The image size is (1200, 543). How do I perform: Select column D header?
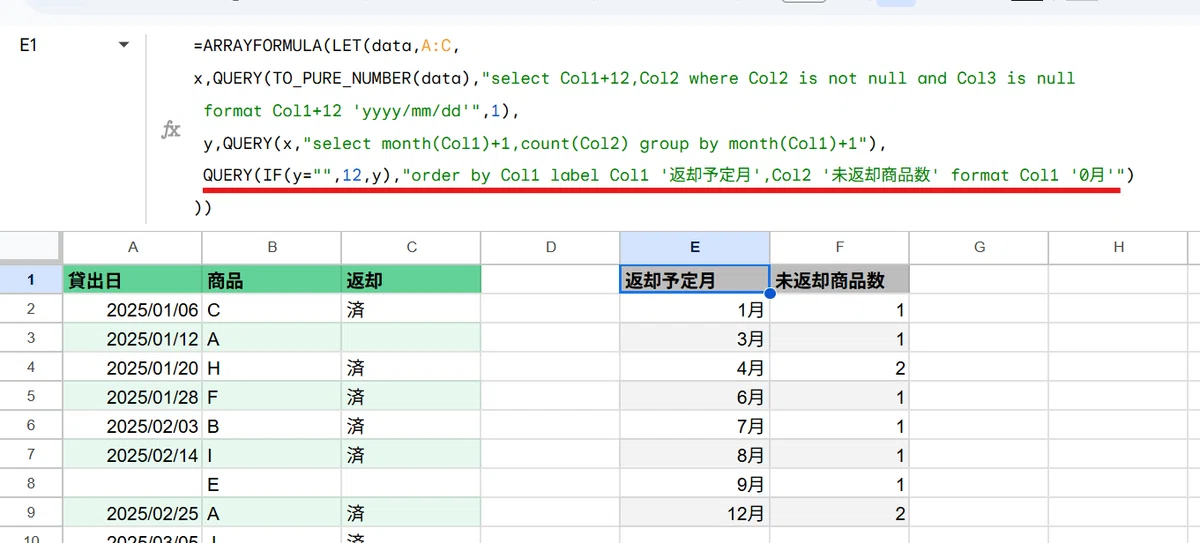click(550, 247)
